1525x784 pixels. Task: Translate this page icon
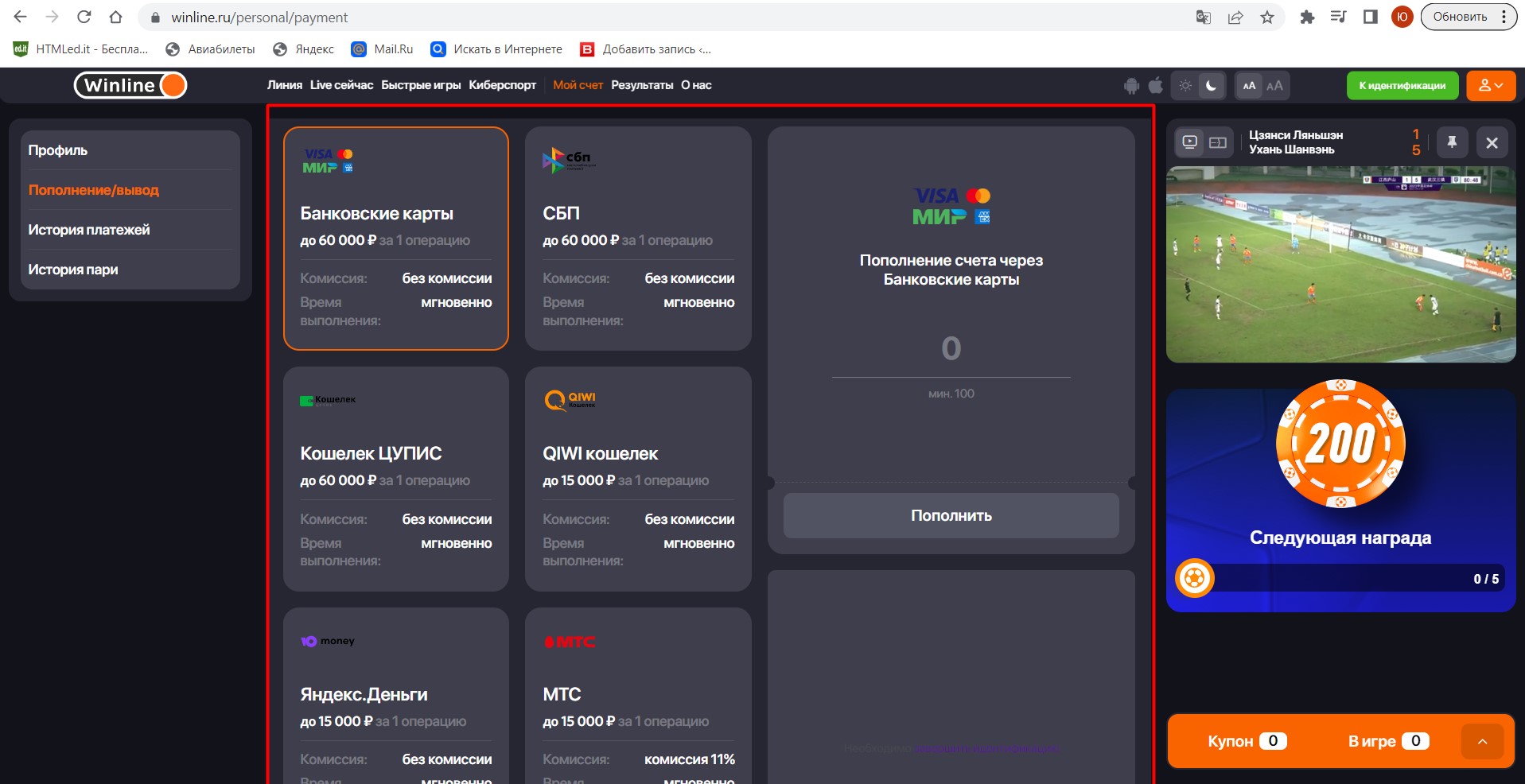coord(1204,17)
